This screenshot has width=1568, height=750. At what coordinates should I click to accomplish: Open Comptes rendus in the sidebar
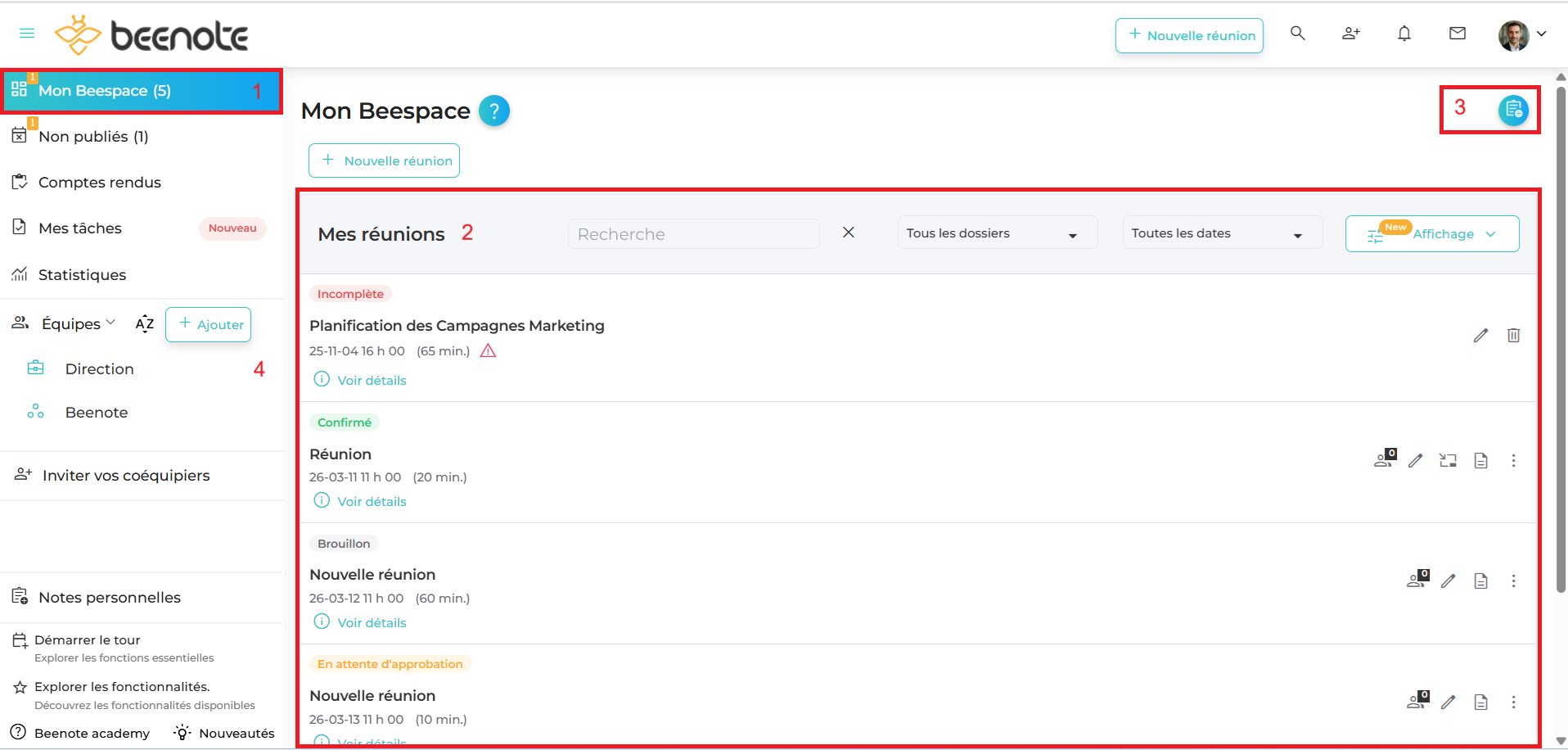pos(99,183)
